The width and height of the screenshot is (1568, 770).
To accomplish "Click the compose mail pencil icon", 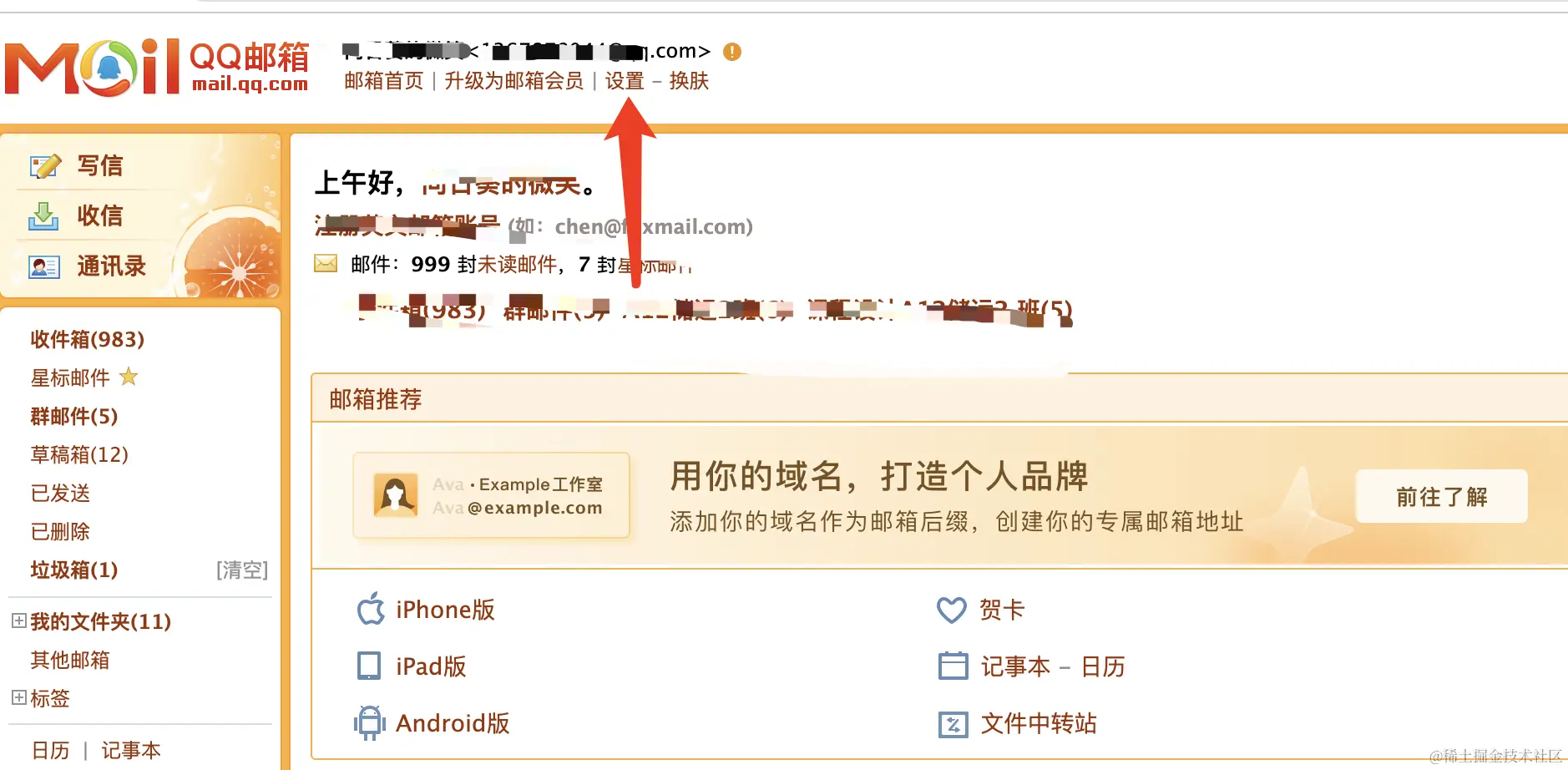I will click(45, 166).
